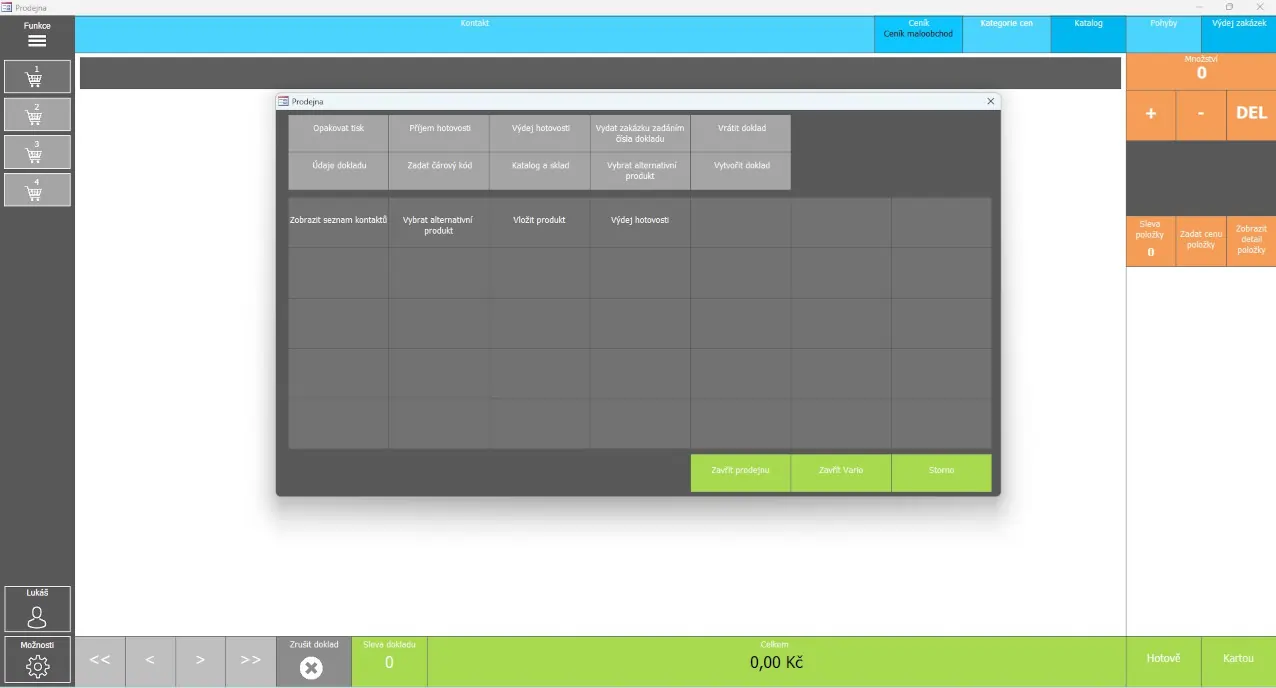Select shopping cart number 1
Viewport: 1276px width, 688px height.
click(37, 77)
